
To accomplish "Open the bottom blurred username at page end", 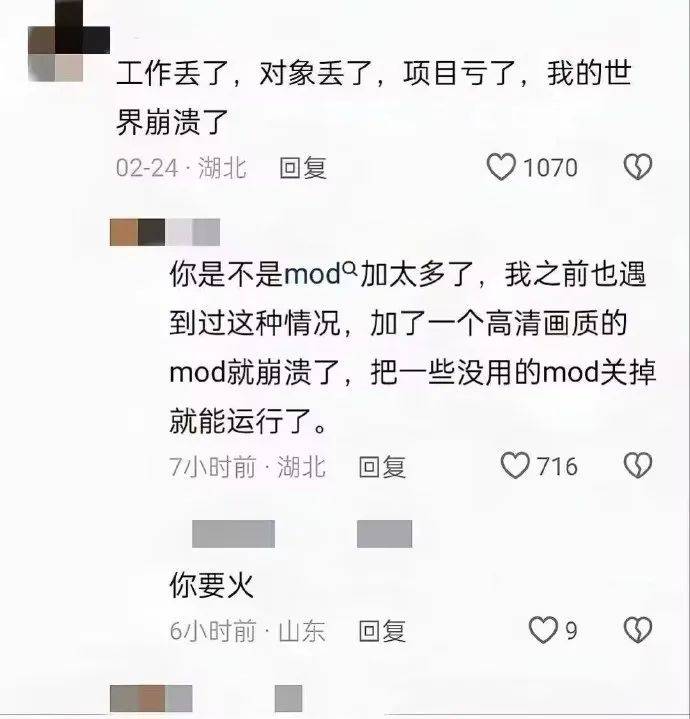I will [x=151, y=699].
